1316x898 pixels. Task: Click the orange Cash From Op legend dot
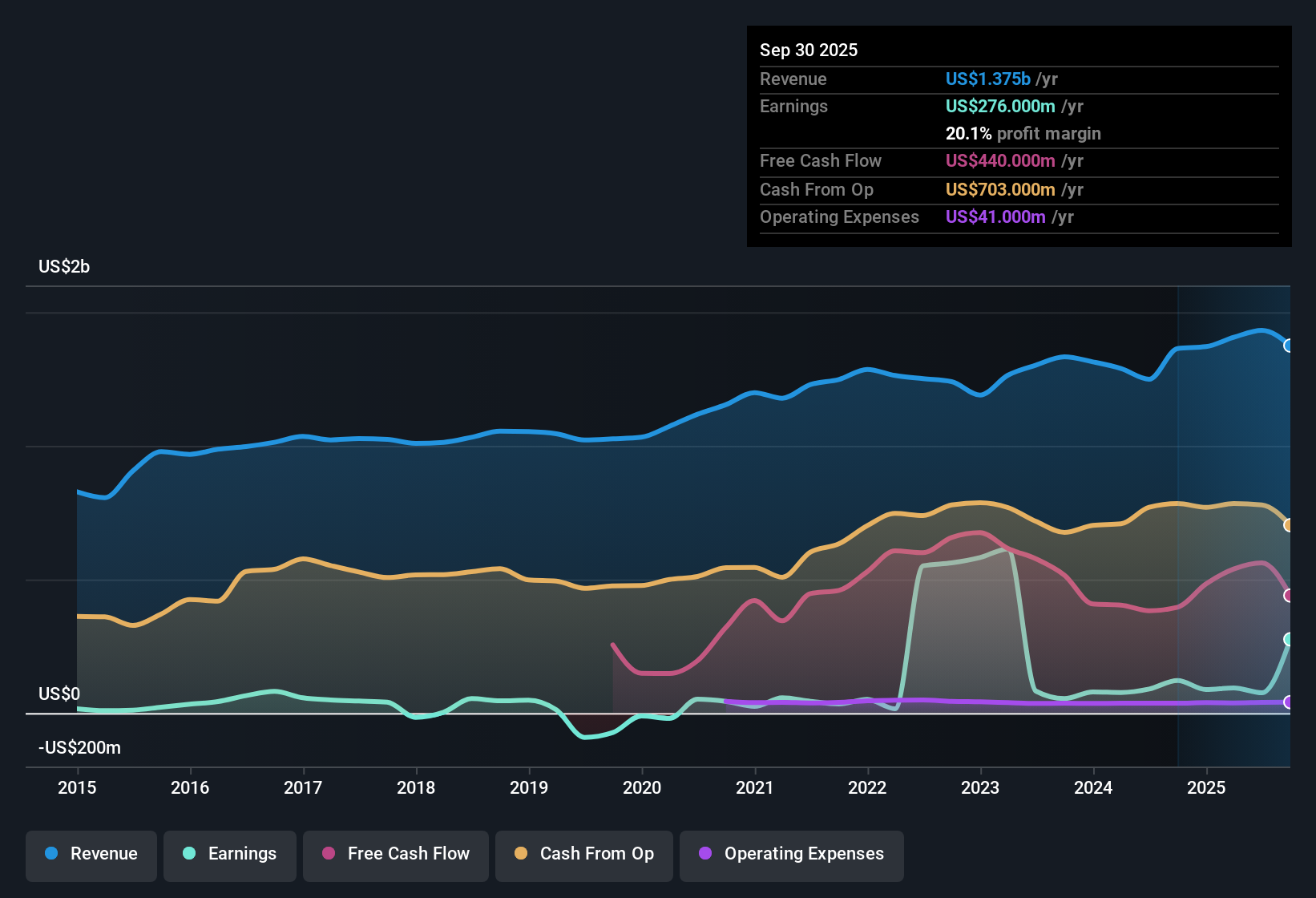[521, 854]
